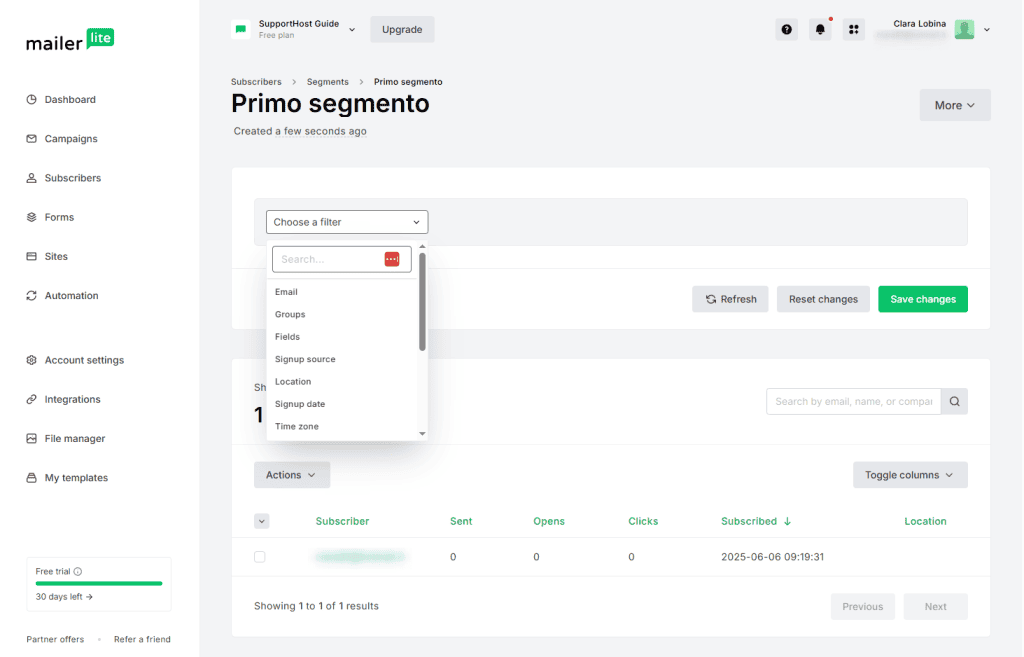
Task: Click the Upgrade button
Action: point(402,29)
